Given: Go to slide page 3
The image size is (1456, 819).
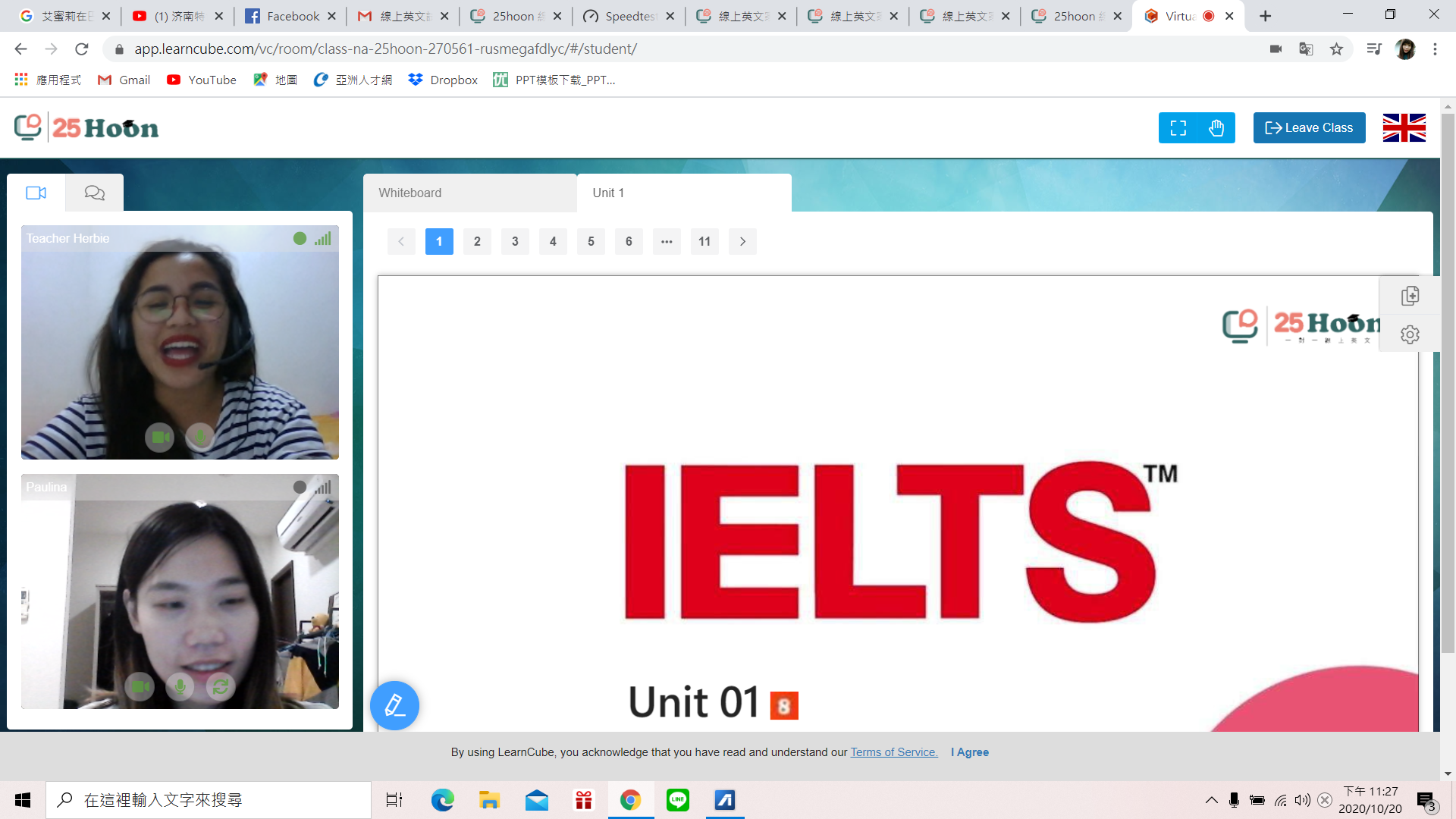Looking at the screenshot, I should tap(515, 241).
